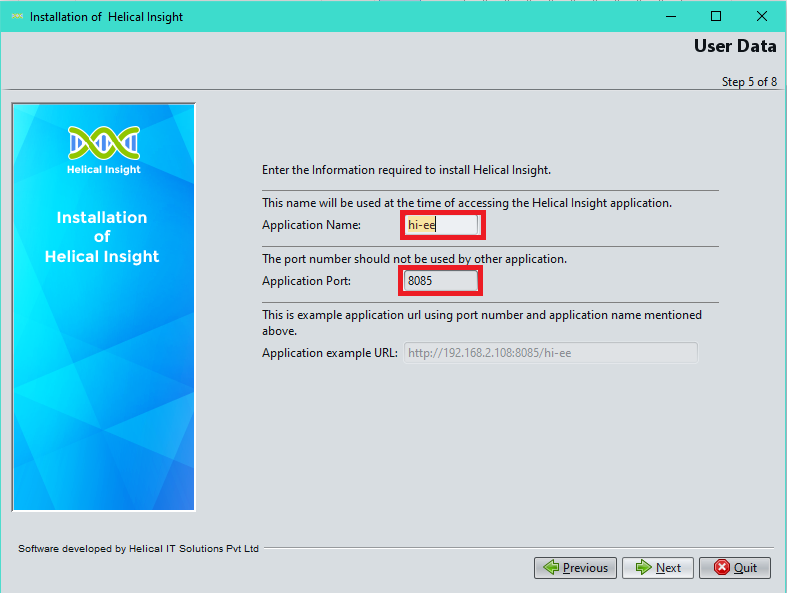
Task: Click the green left arrow on Previous
Action: coord(551,567)
